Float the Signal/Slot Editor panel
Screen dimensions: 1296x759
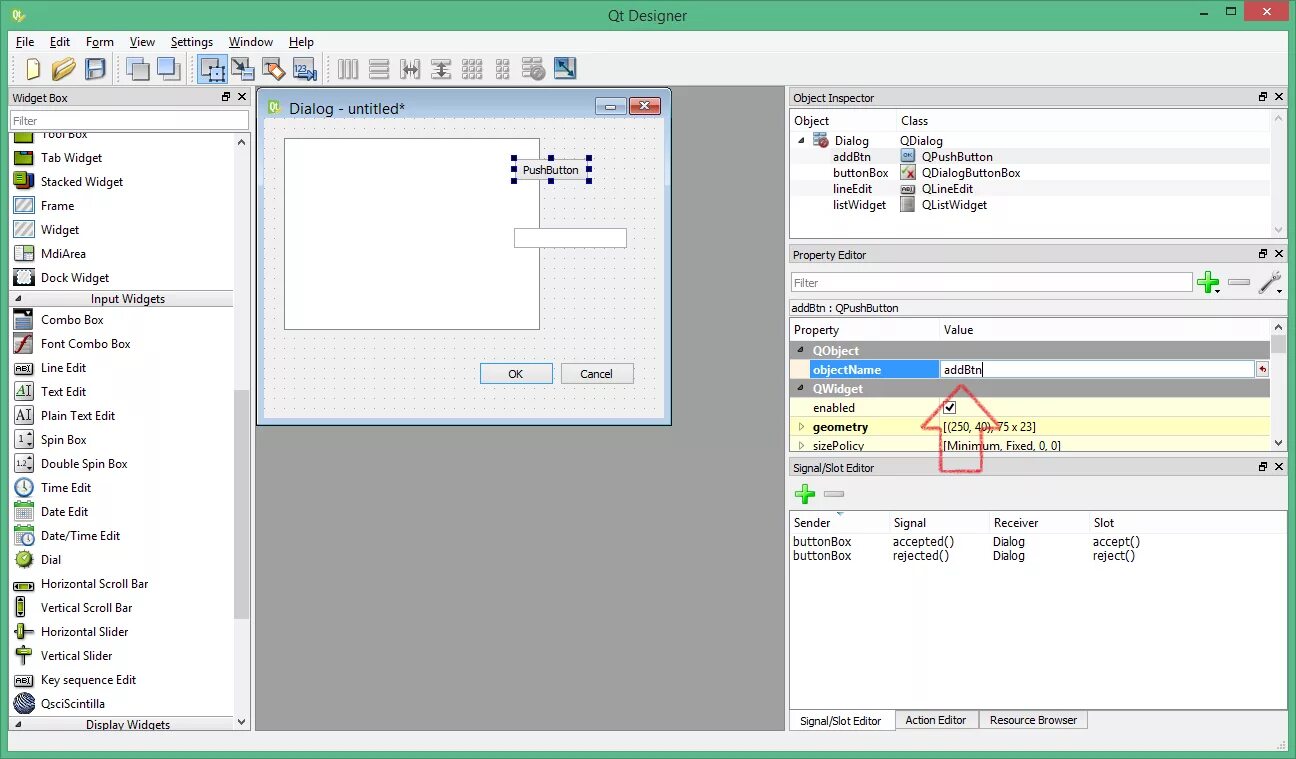click(1263, 467)
